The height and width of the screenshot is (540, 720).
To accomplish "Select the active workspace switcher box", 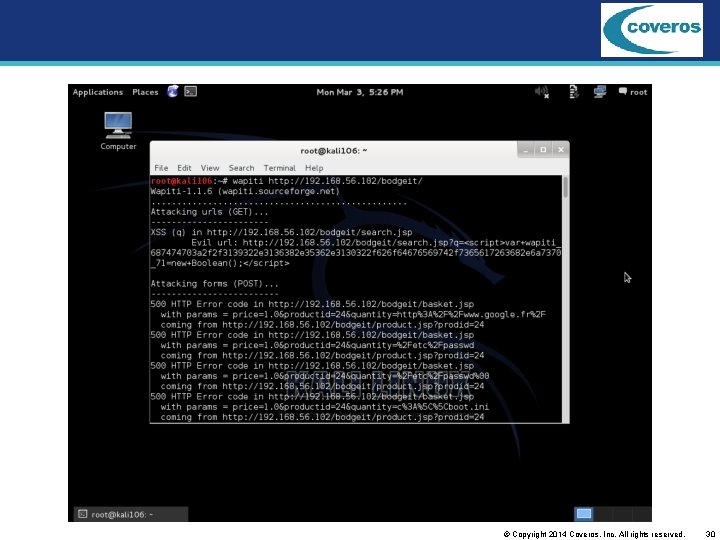I will 584,514.
